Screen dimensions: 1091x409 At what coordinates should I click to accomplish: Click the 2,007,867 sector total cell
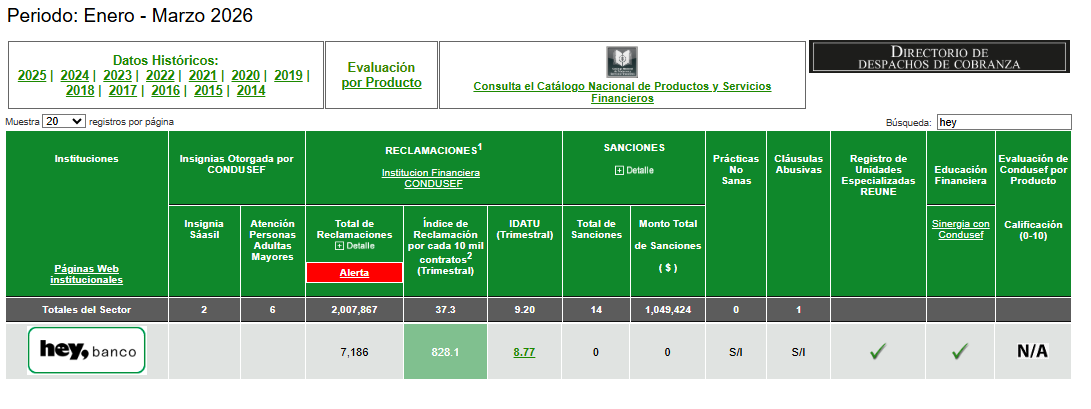coord(354,310)
